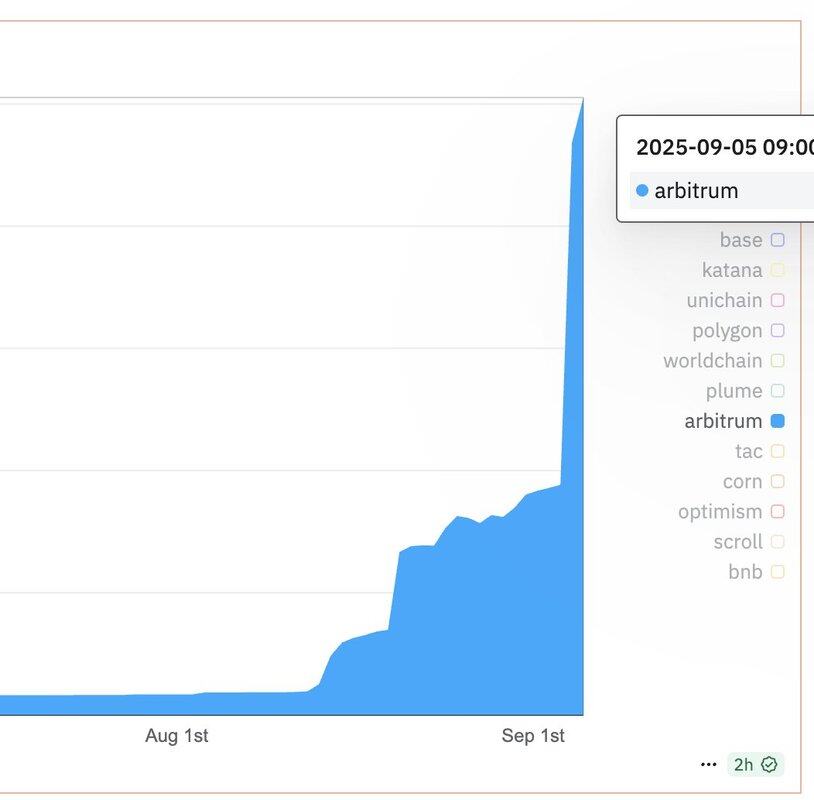Click the corn legend label
Viewport: 814px width, 800px height.
click(x=742, y=482)
